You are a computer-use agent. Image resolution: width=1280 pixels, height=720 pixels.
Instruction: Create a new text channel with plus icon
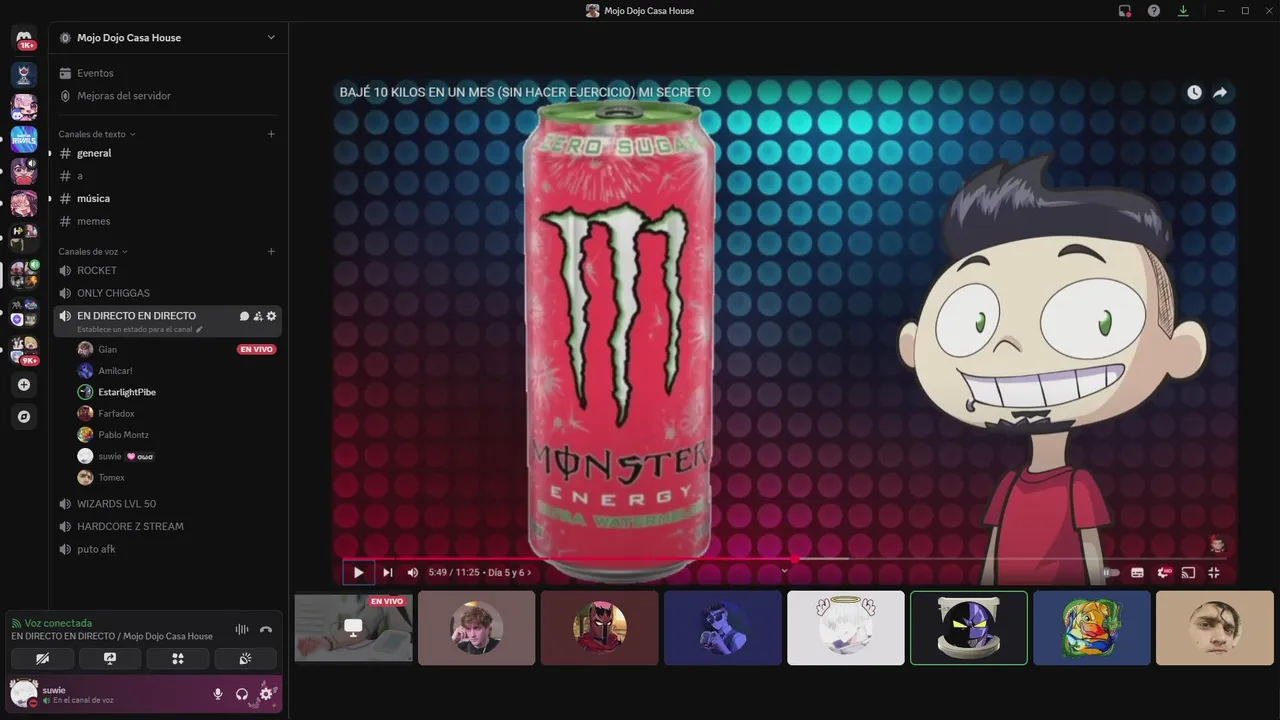click(271, 134)
